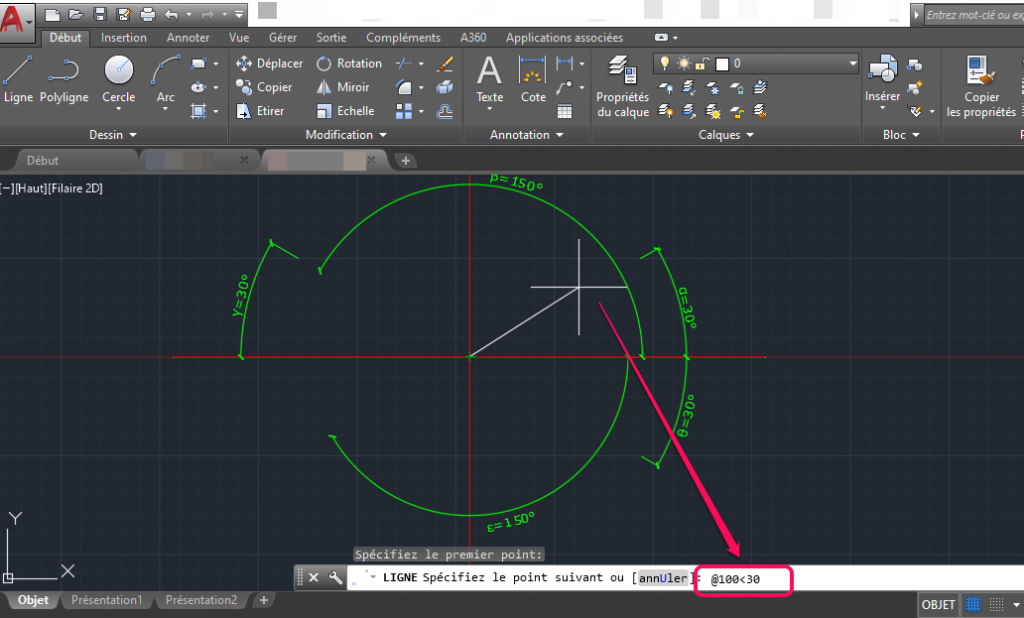This screenshot has width=1024, height=618.
Task: Click the Déplacer move tool
Action: coord(269,63)
